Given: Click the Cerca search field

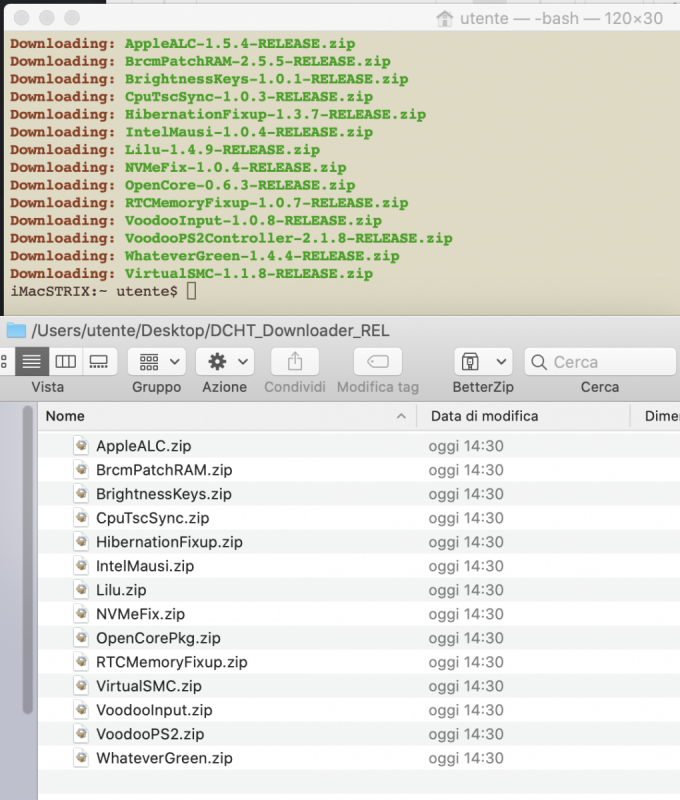Looking at the screenshot, I should point(600,362).
